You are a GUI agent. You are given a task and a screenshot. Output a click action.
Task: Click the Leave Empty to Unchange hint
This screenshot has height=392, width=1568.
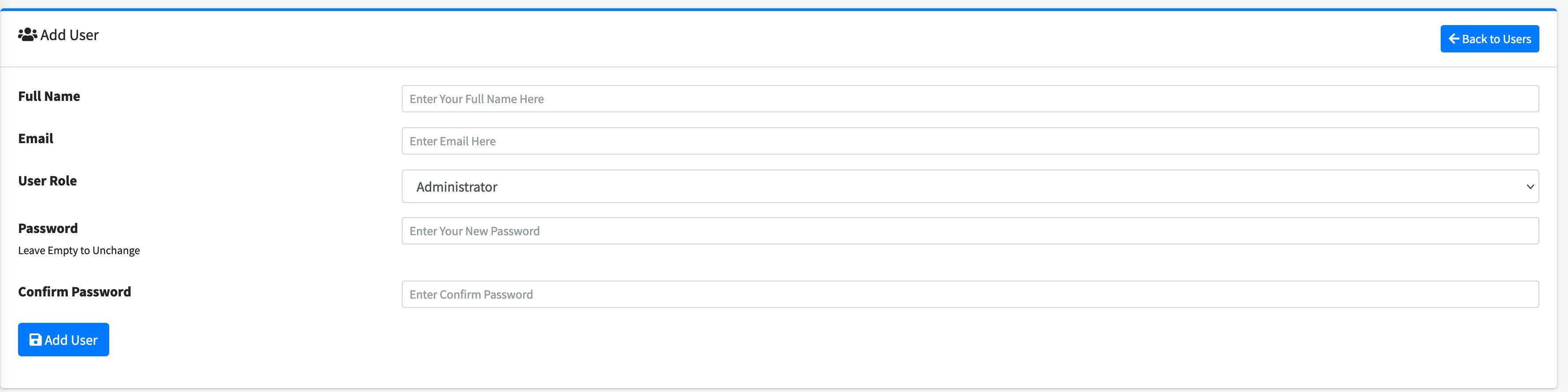coord(79,251)
